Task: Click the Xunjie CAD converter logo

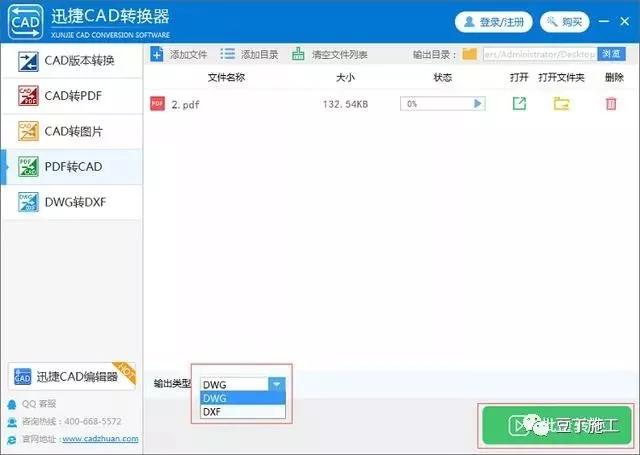Action: coord(25,22)
